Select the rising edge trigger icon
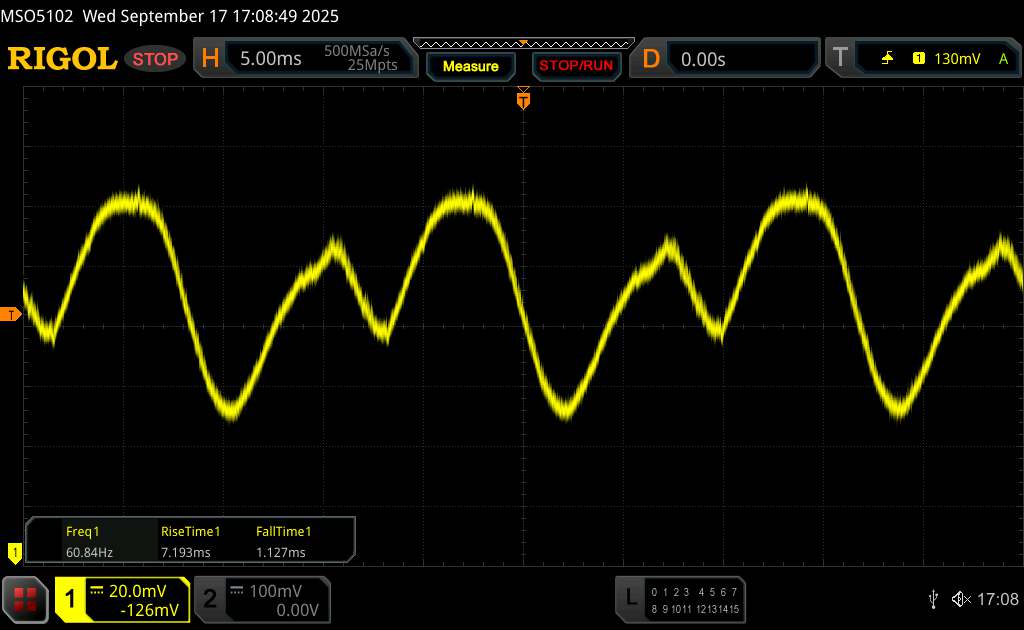The image size is (1024, 630). pos(887,59)
